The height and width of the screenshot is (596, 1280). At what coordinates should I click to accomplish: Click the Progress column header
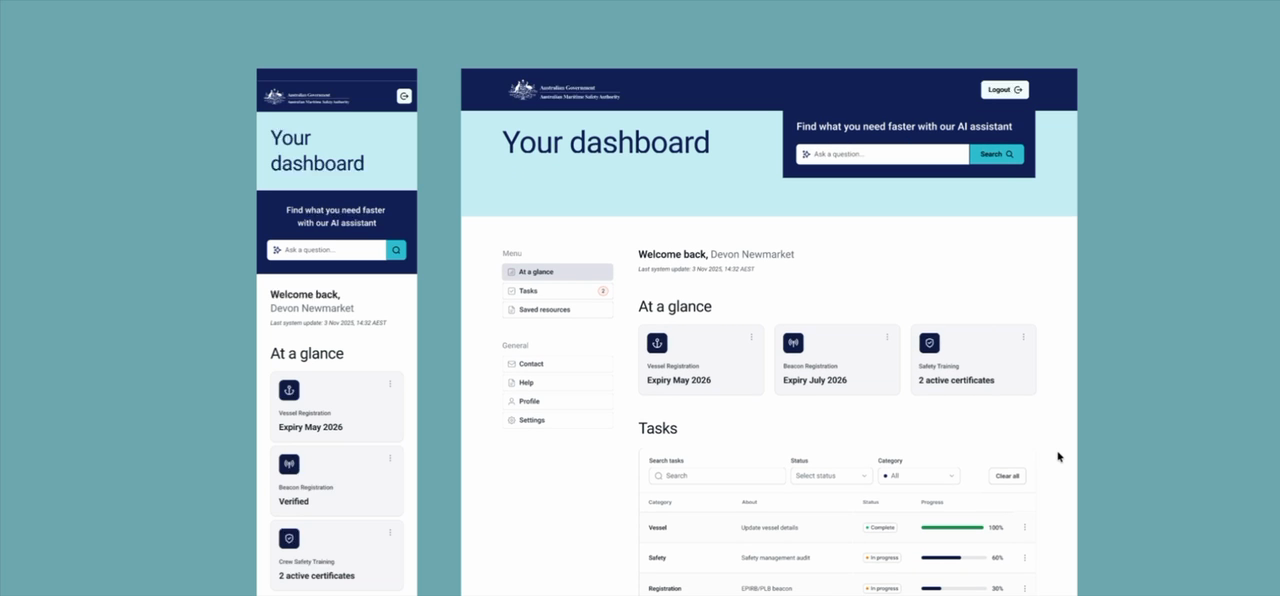click(x=932, y=502)
